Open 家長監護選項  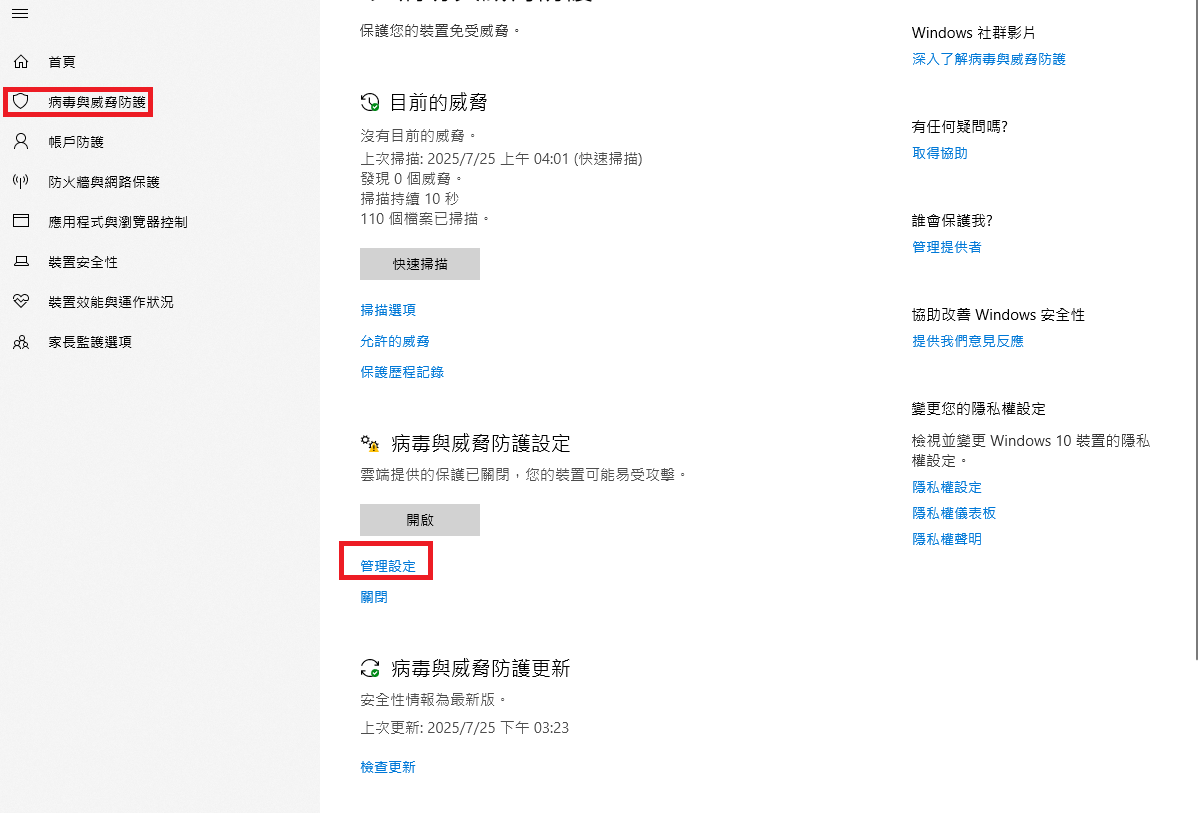tap(90, 342)
